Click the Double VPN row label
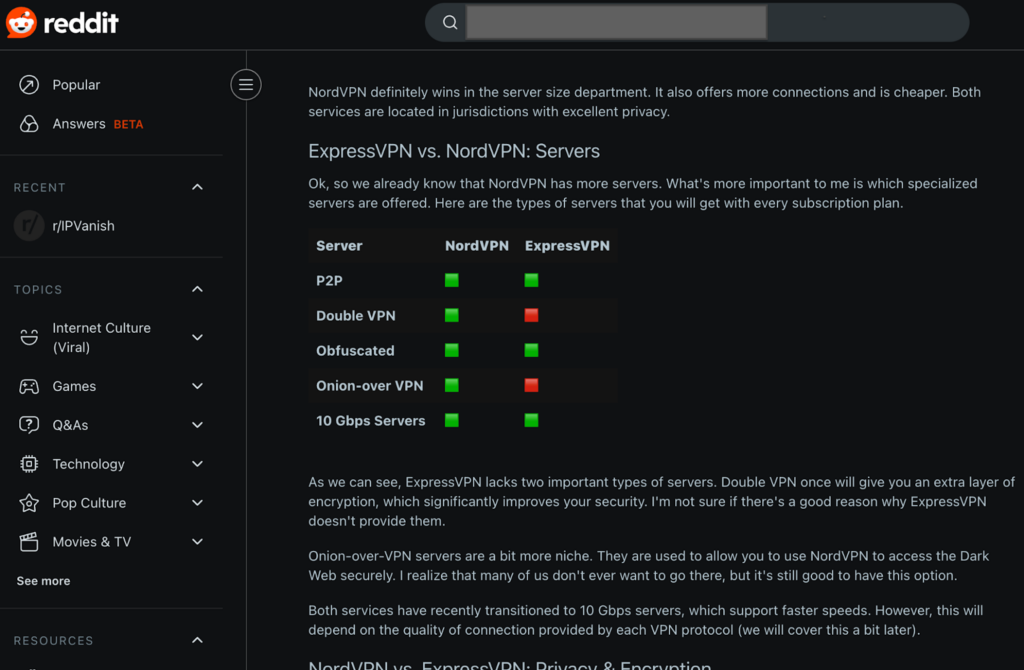 pyautogui.click(x=355, y=316)
